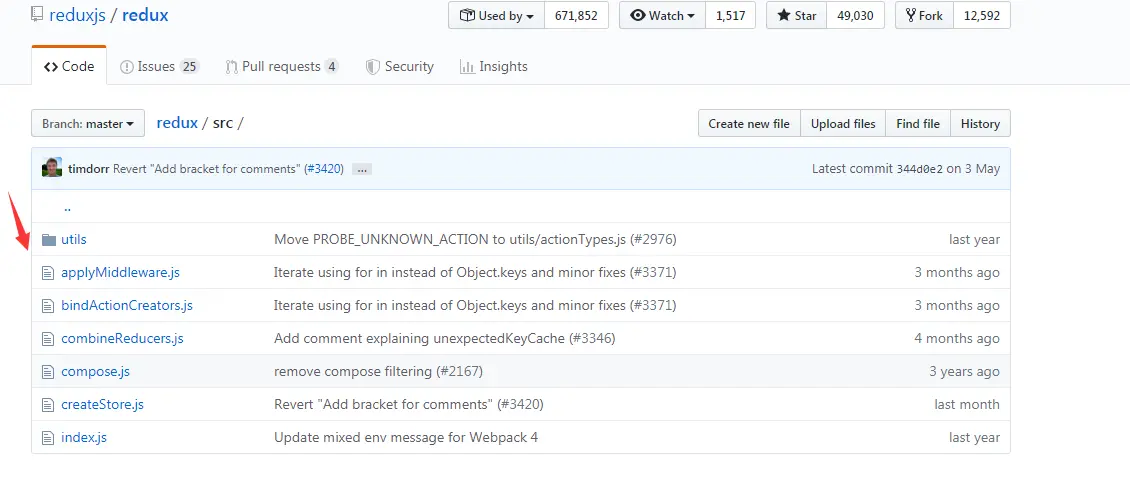Switch to the Pull requests tab
Screen dimensions: 1130x500
(282, 66)
